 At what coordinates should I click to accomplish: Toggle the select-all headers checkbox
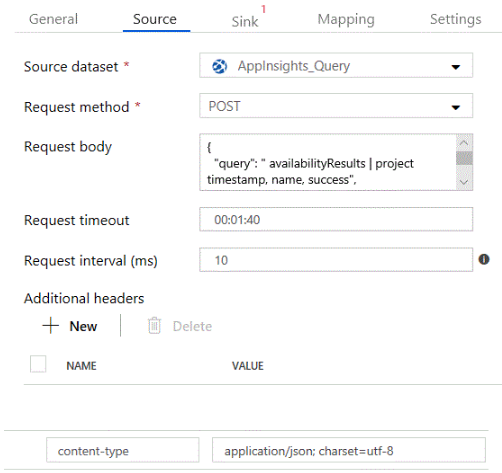(38, 364)
